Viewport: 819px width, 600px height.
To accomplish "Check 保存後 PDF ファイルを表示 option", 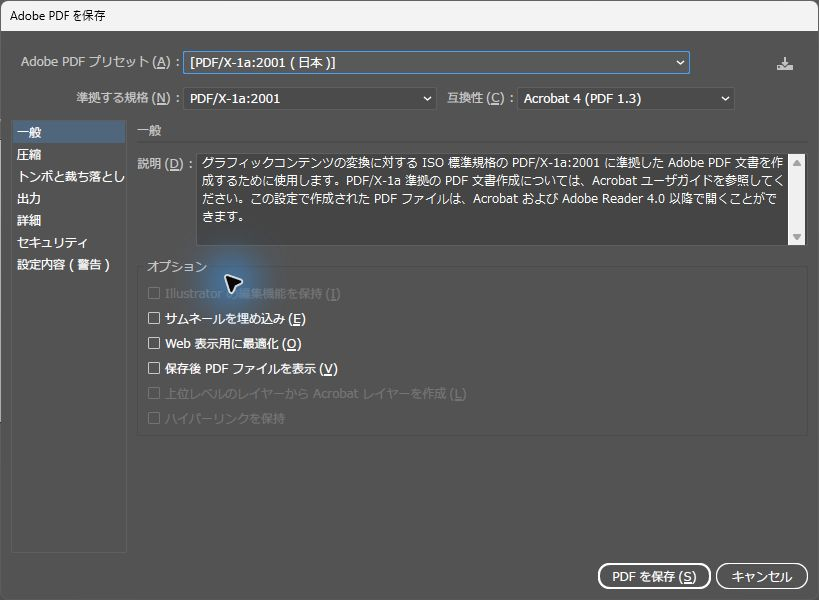I will [154, 368].
